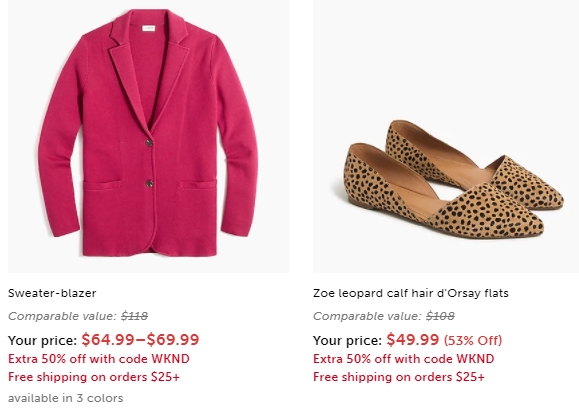Screen dimensions: 579x411
Task: Click the Sweater-blazer product title
Action: tap(52, 293)
